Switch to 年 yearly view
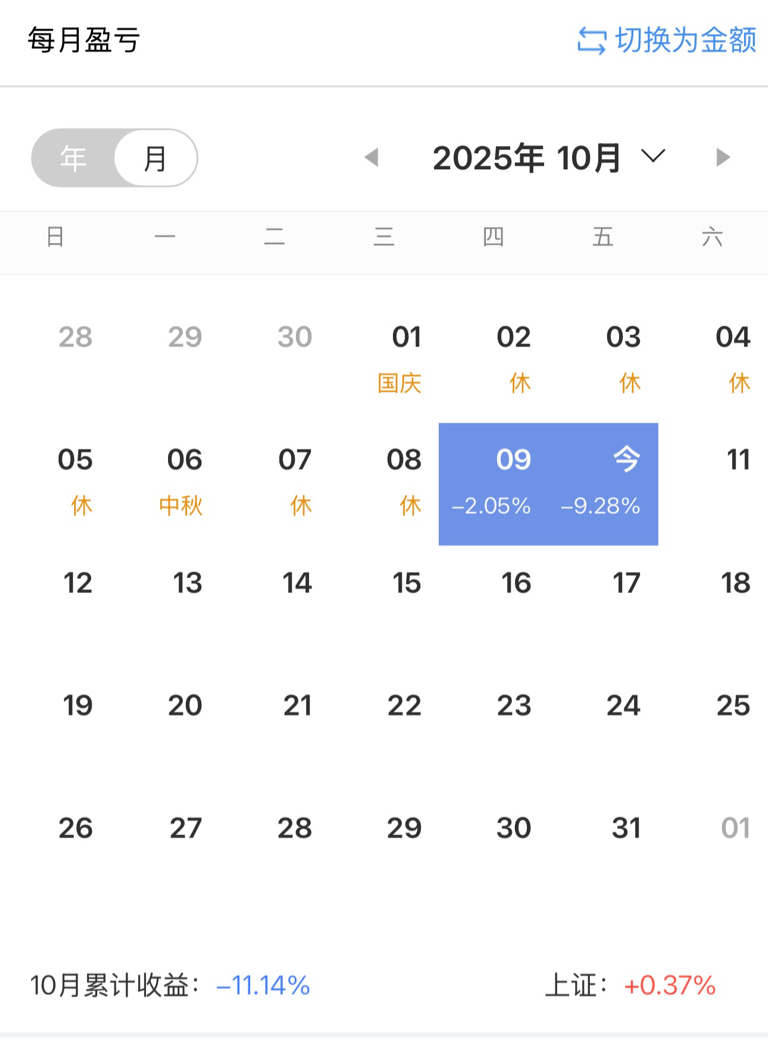The height and width of the screenshot is (1038, 768). click(73, 158)
